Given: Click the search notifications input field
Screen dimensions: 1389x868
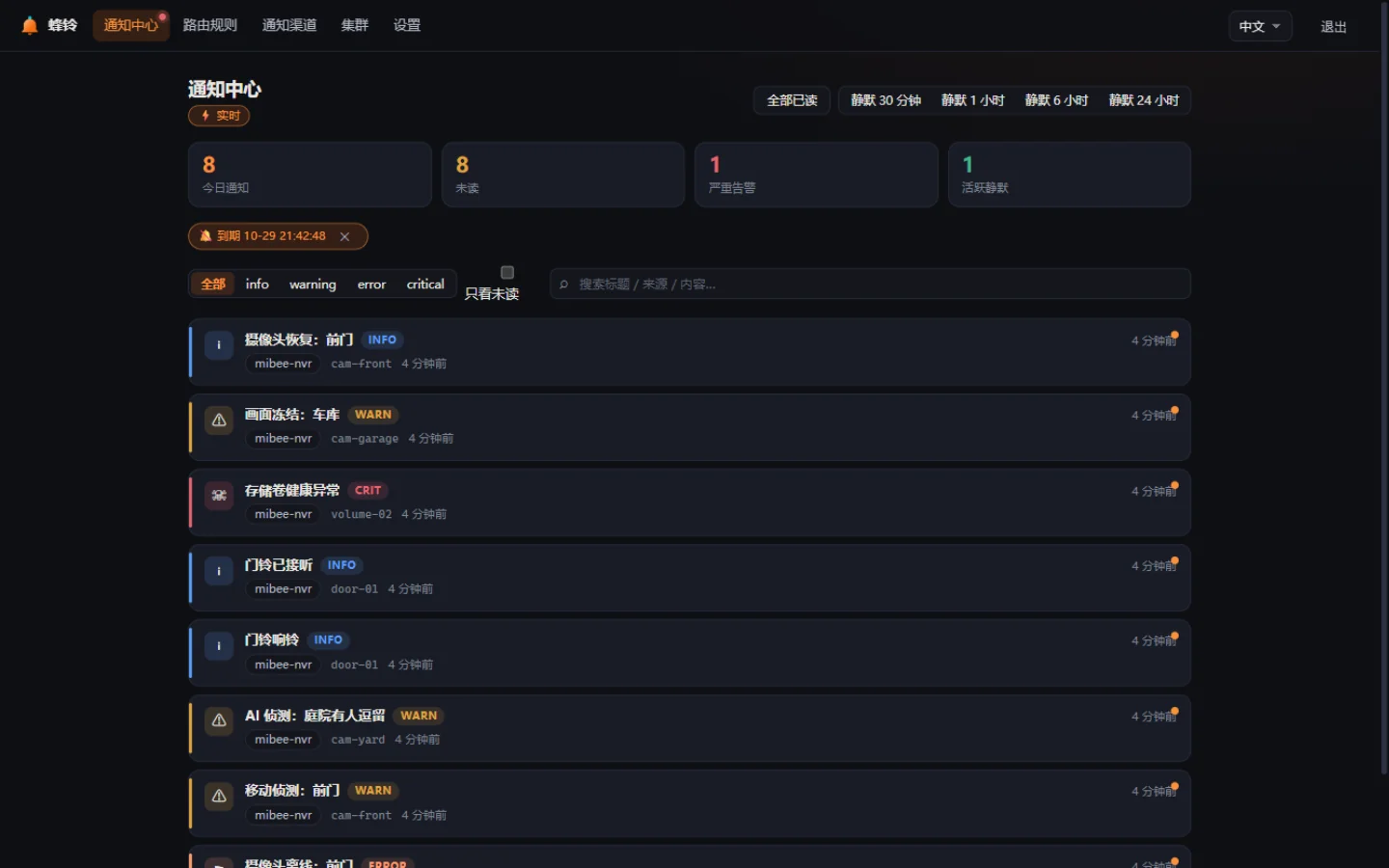Looking at the screenshot, I should point(870,284).
